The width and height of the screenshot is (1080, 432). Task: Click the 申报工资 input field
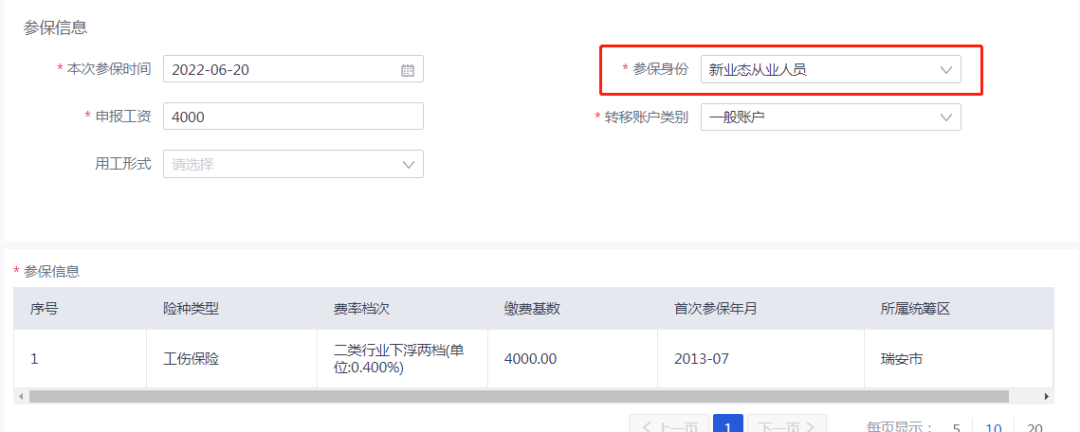pos(293,117)
